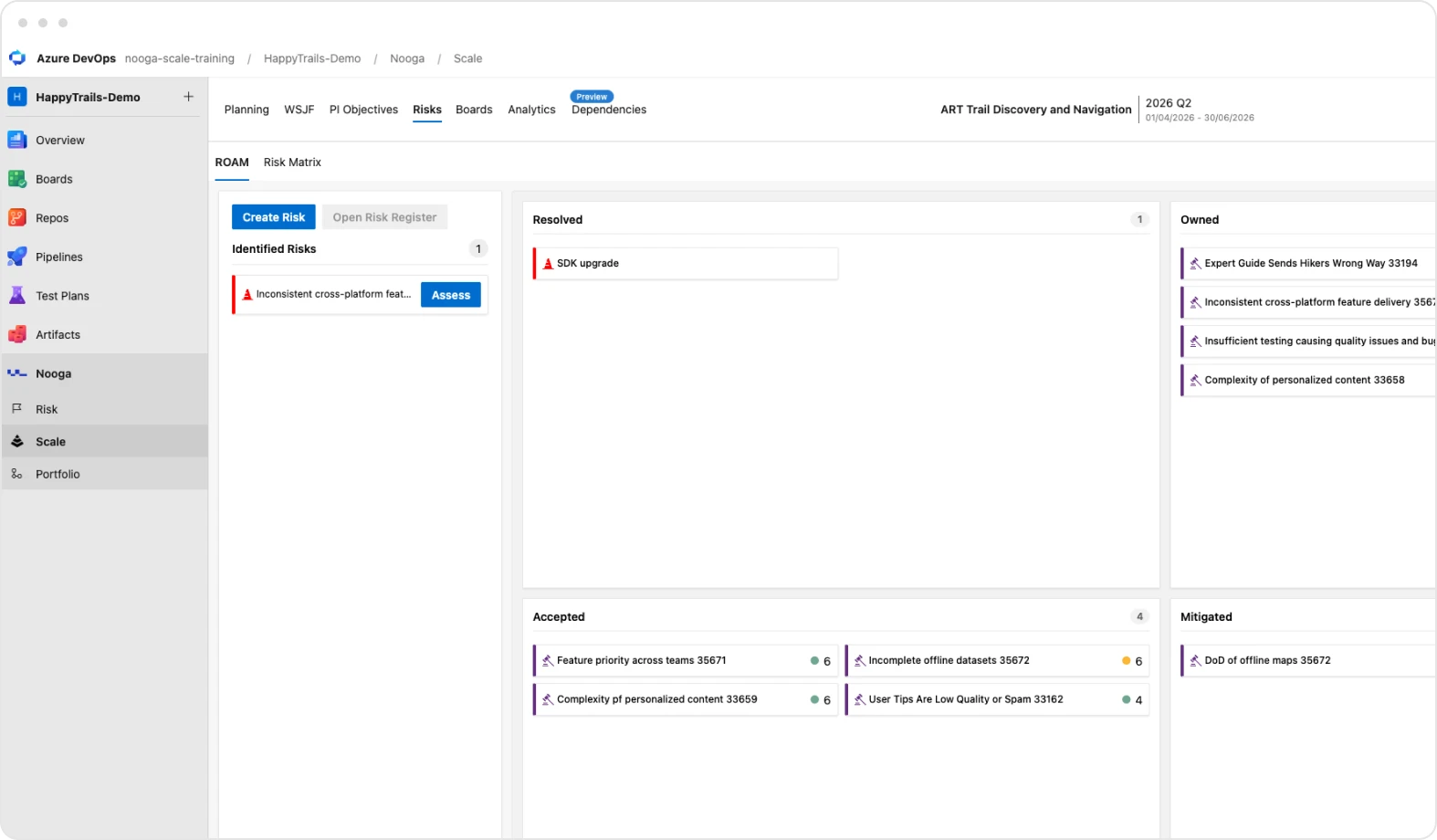Click icon on Complexity pf personalized content 33659
The height and width of the screenshot is (840, 1437).
(548, 700)
